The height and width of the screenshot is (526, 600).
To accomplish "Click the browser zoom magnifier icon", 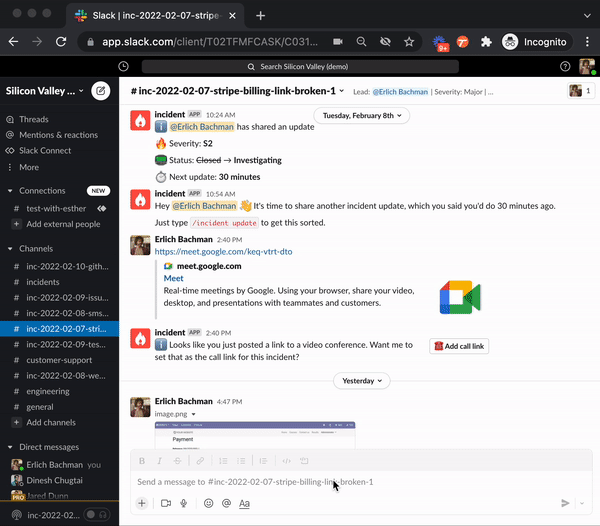I will click(361, 42).
